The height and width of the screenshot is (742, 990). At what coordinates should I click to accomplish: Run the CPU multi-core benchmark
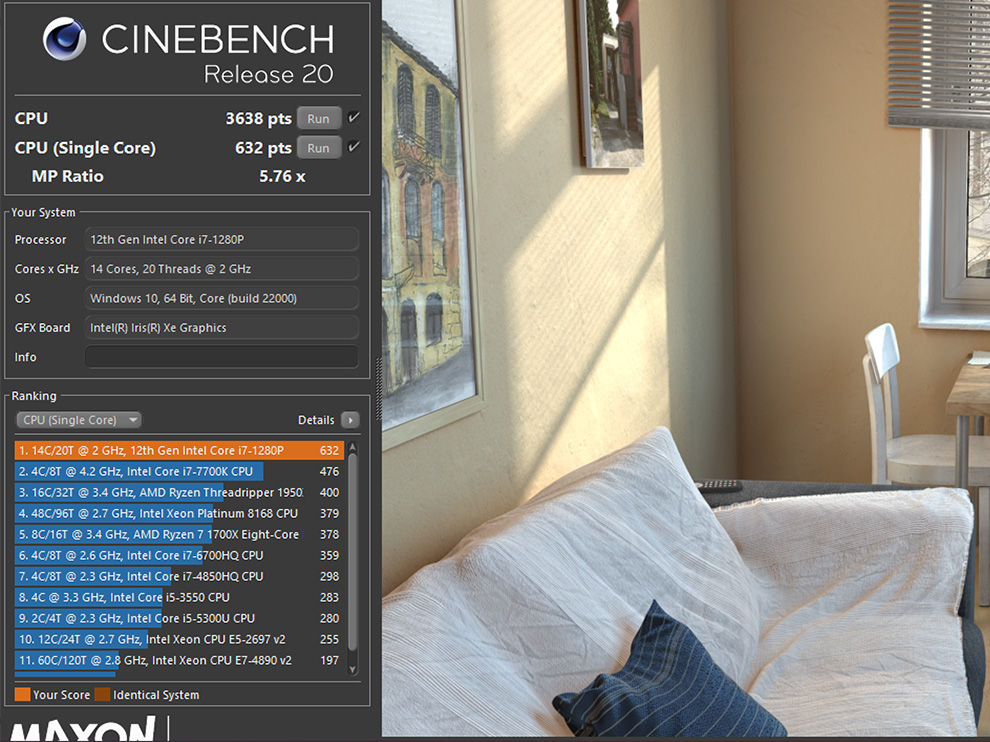pos(318,118)
